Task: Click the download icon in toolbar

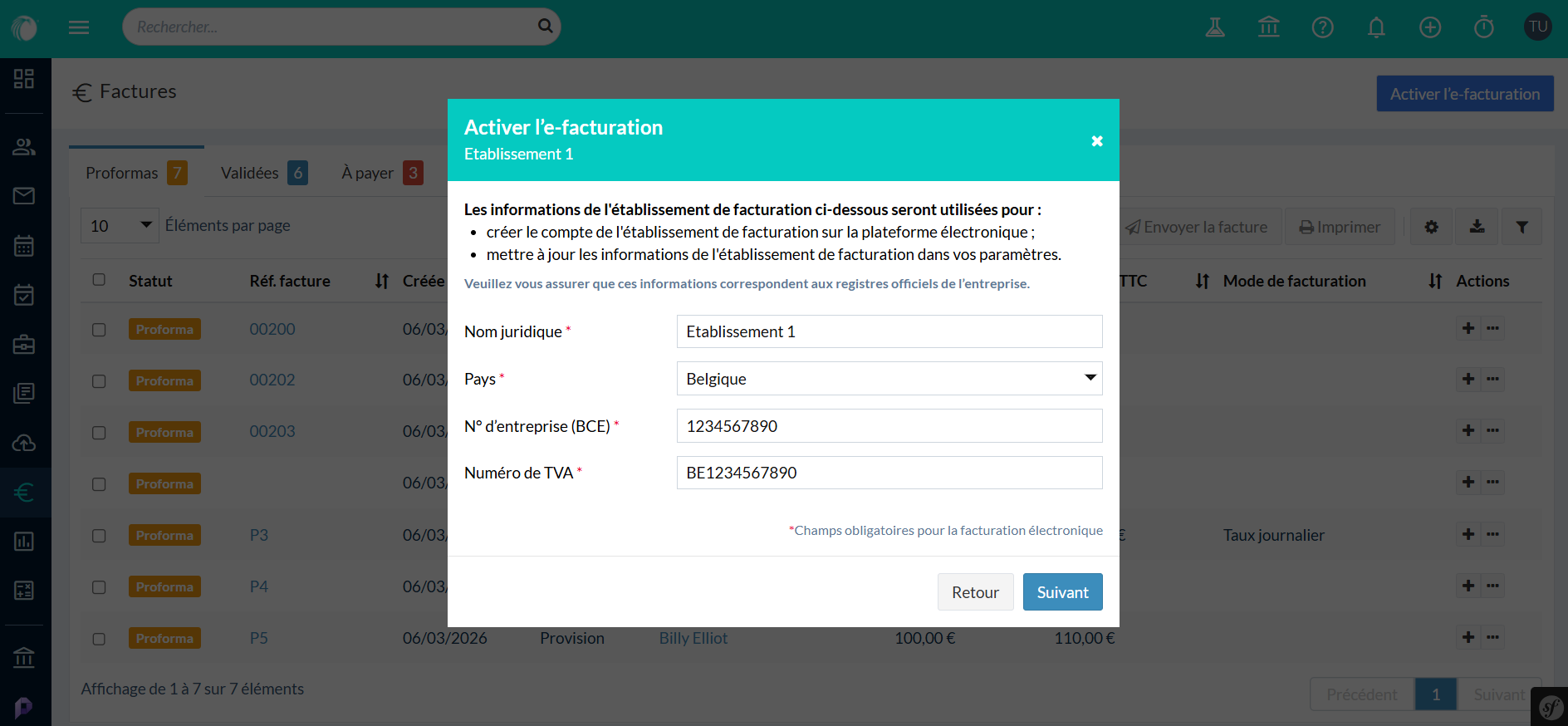Action: [x=1477, y=227]
